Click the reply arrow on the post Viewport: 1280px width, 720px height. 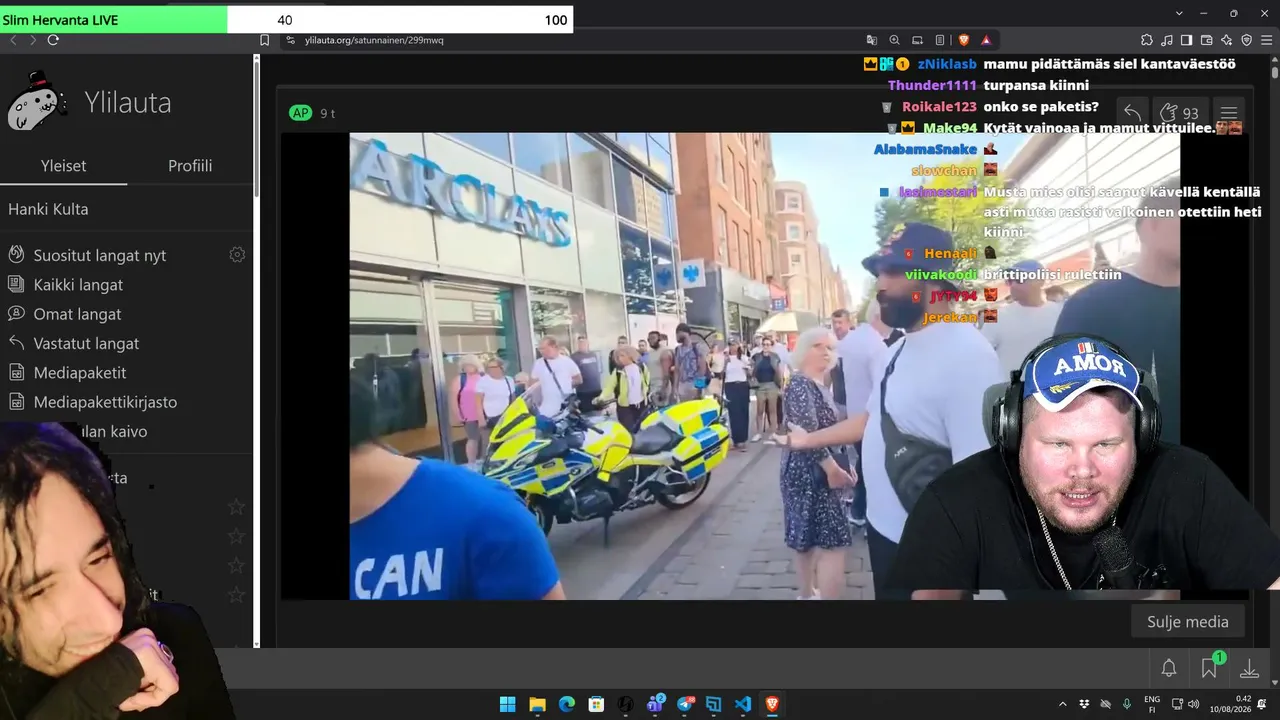pyautogui.click(x=1132, y=112)
